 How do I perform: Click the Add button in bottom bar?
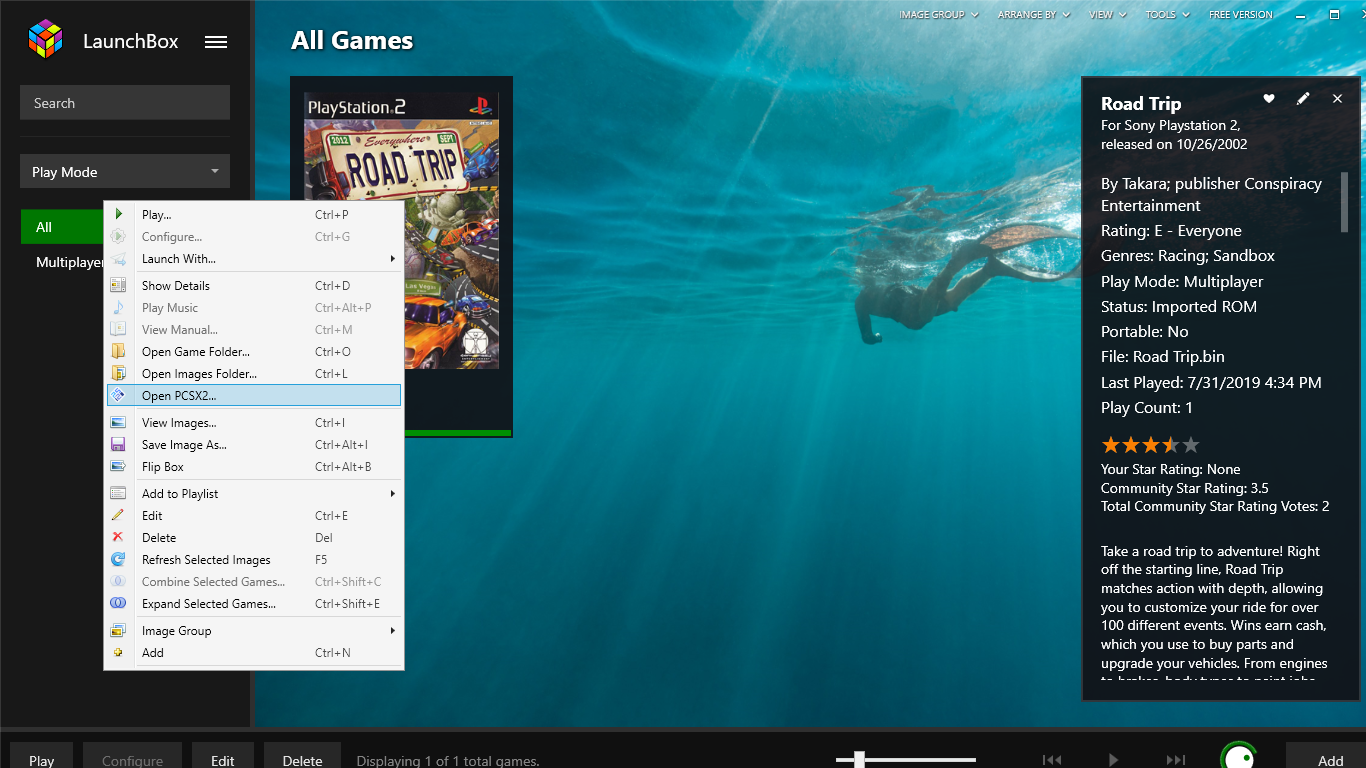[1325, 756]
